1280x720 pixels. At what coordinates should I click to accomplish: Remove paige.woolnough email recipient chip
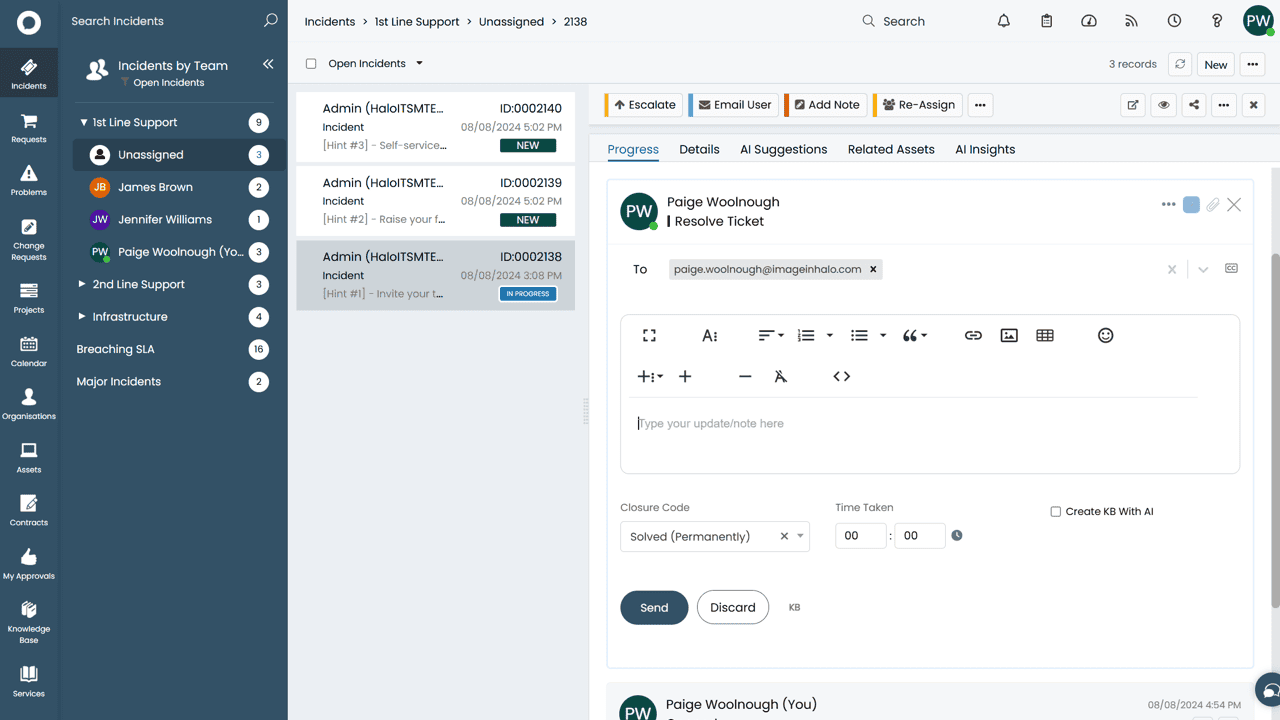coord(873,270)
